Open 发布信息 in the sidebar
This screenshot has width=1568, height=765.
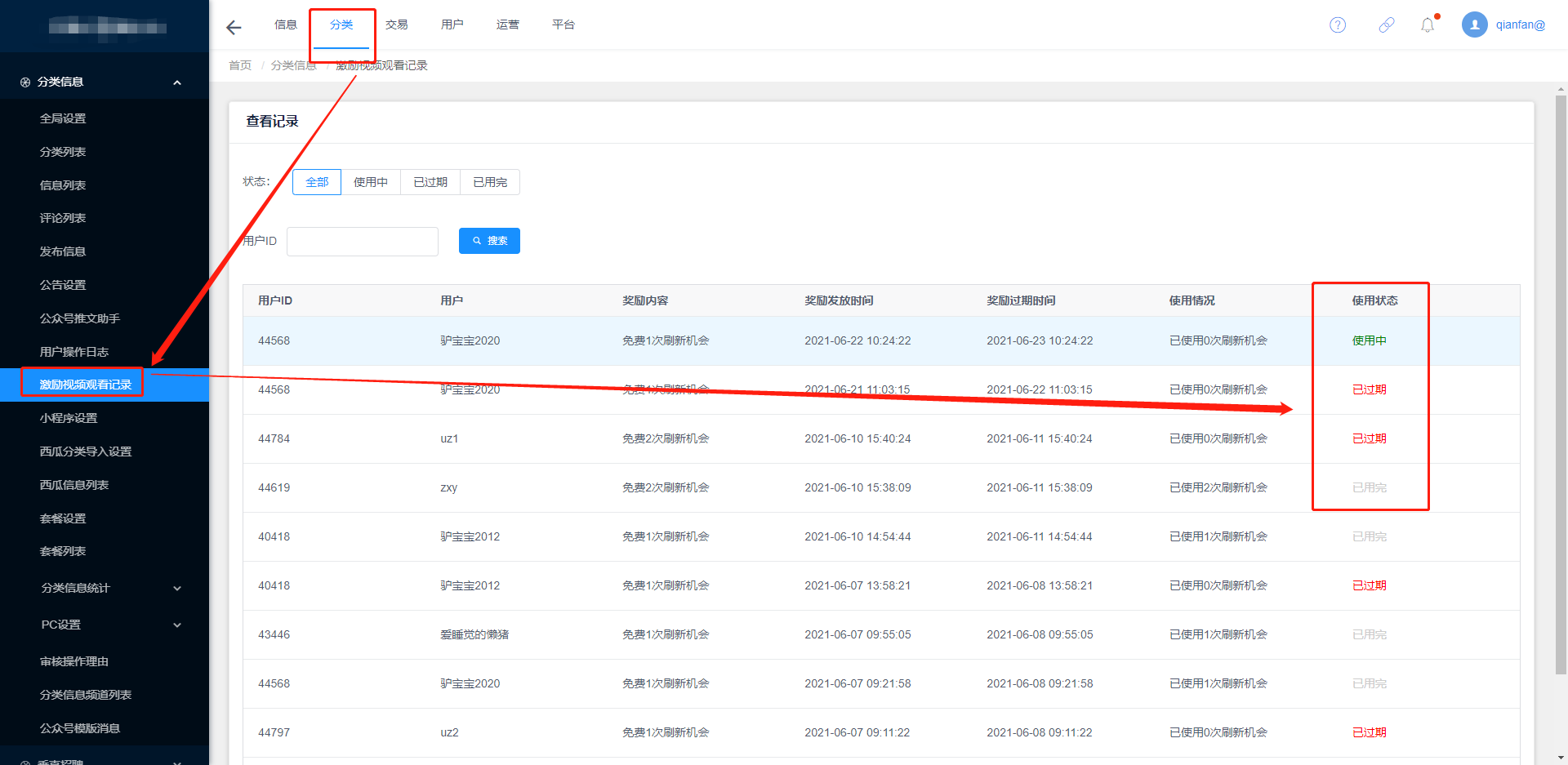[63, 251]
